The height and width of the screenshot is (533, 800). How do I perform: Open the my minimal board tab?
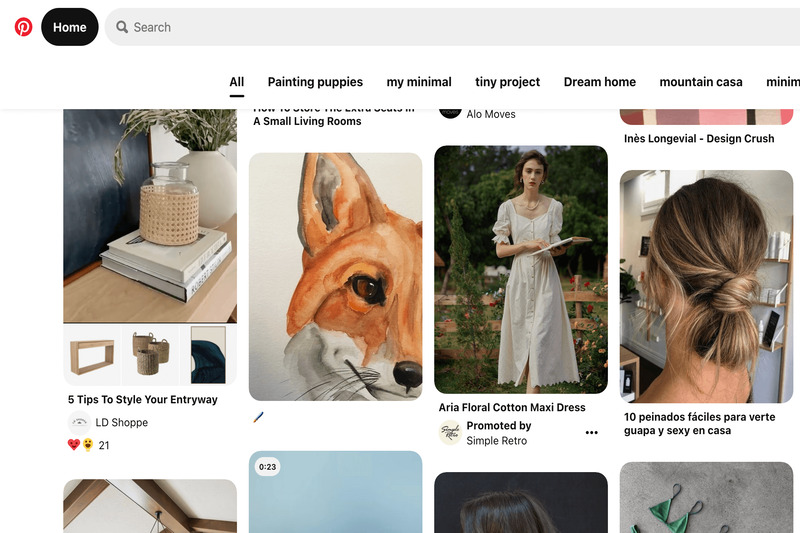pos(419,82)
